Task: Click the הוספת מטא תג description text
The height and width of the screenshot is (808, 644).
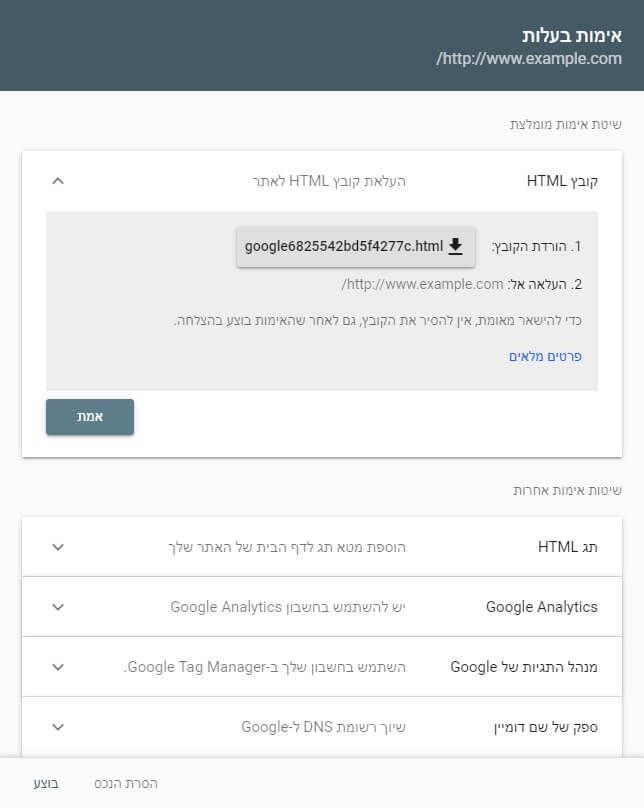Action: (x=286, y=547)
